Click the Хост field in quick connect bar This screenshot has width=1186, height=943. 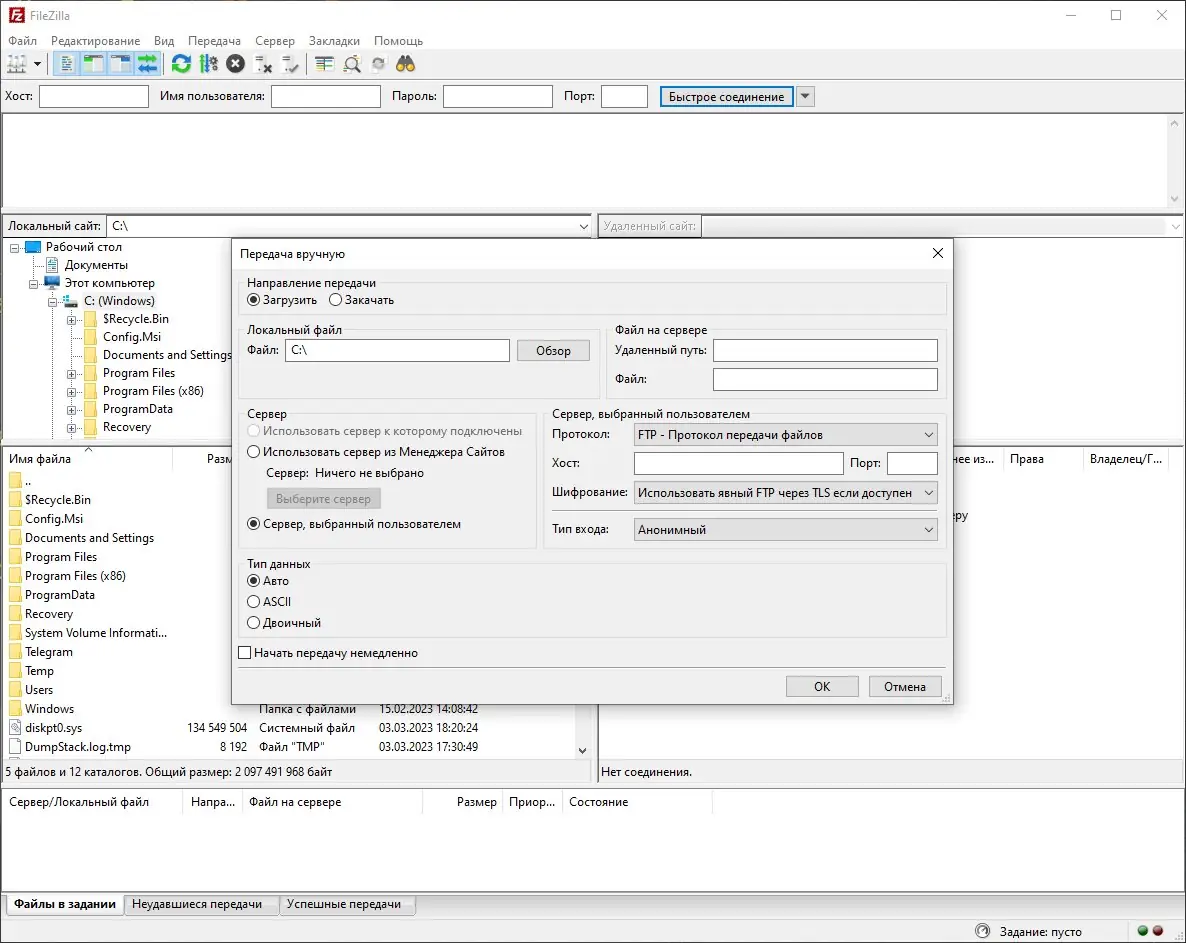tap(94, 97)
